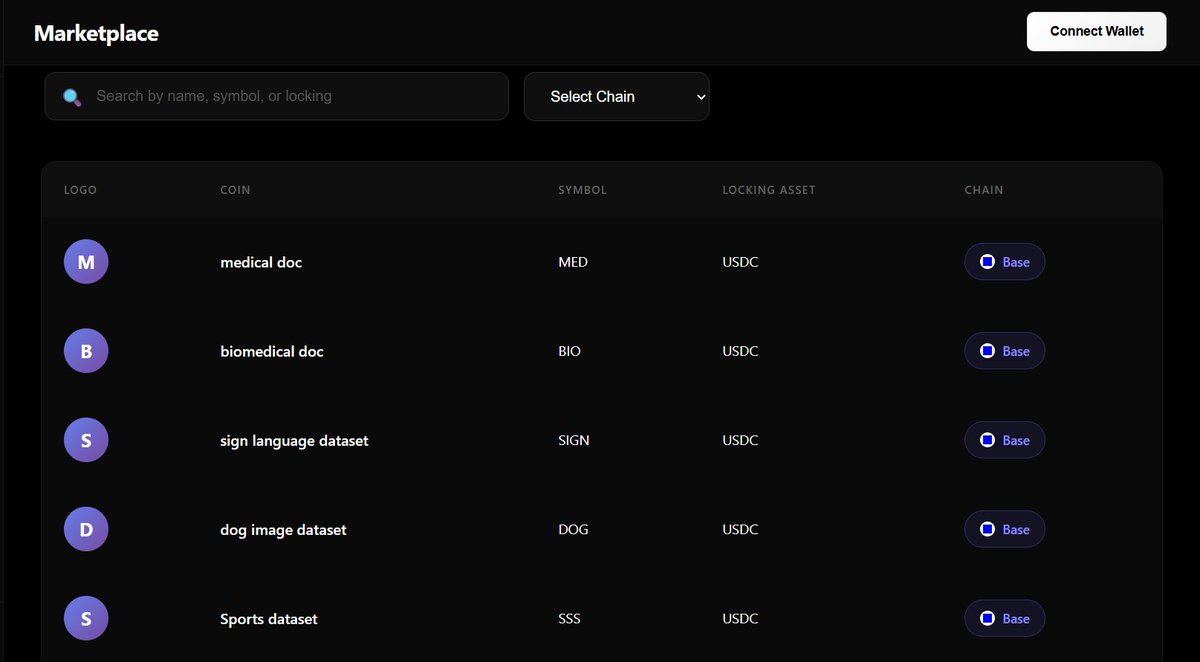Screen dimensions: 1200x662
Task: Open the Select Chain dropdown
Action: point(616,97)
